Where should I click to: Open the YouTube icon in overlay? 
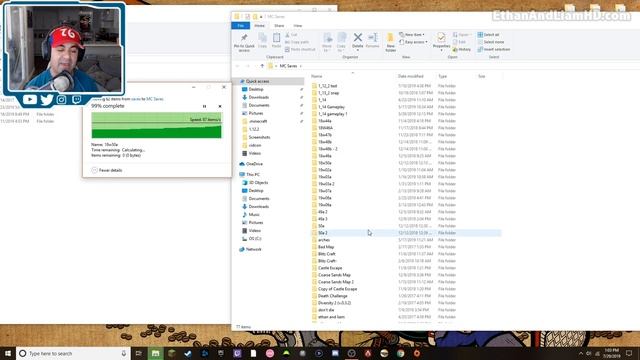tap(30, 99)
